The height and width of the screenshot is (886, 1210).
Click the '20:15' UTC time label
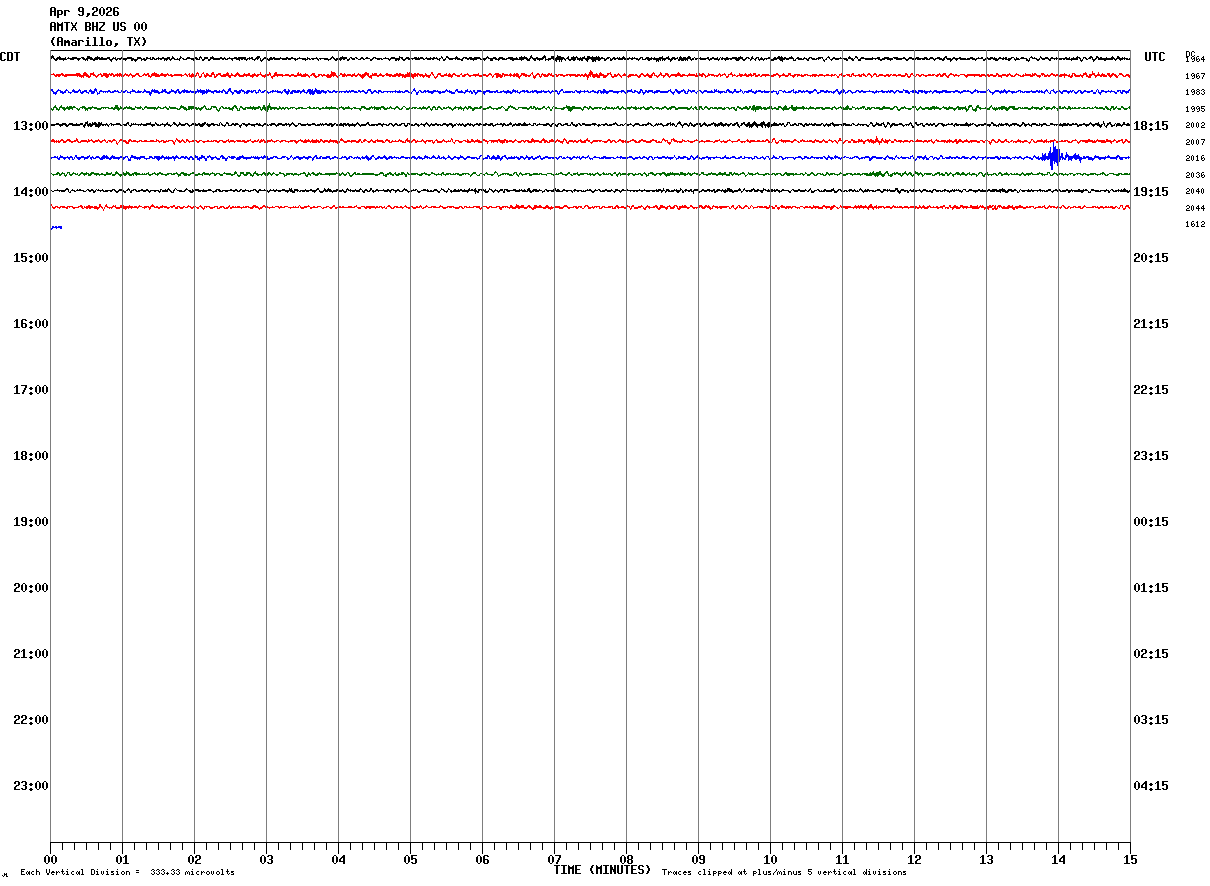pyautogui.click(x=1151, y=258)
